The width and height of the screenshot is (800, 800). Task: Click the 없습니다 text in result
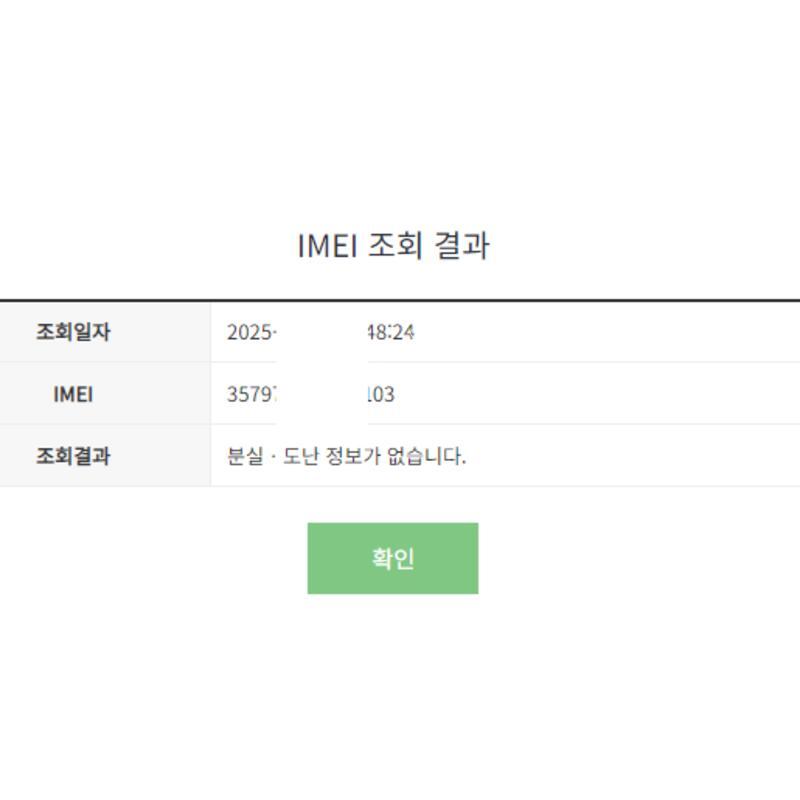(426, 457)
